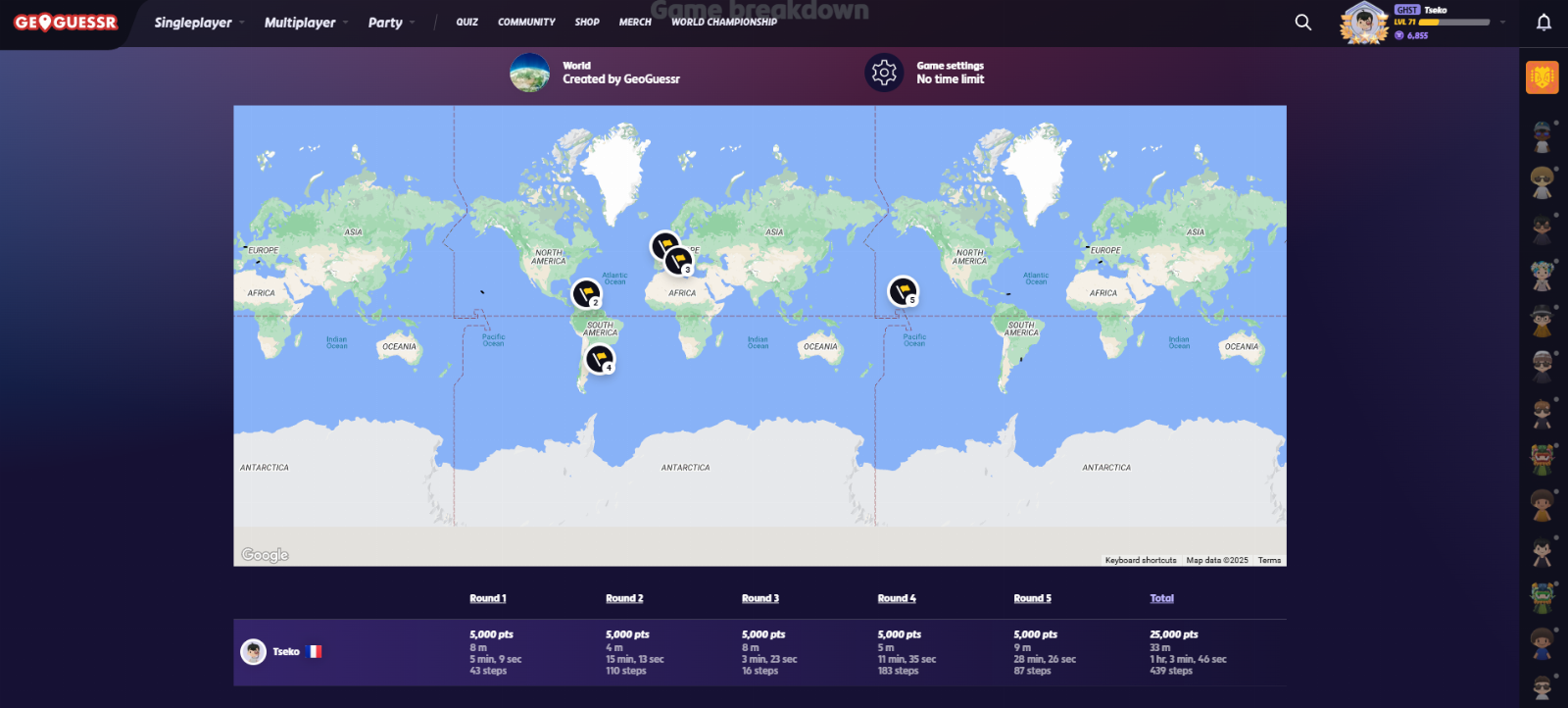Open the map Terms link
1568x708 pixels.
point(1269,560)
